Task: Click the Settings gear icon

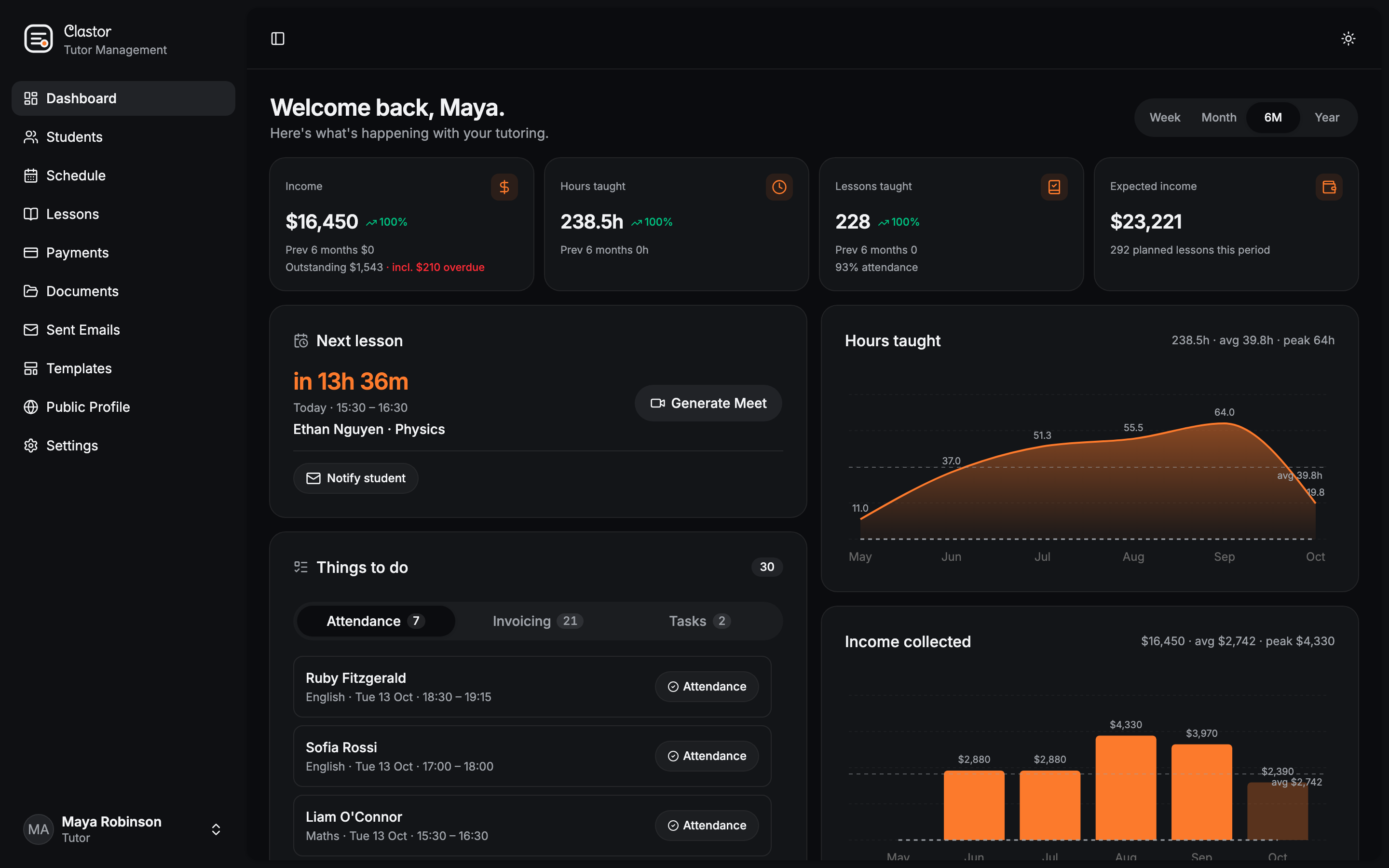Action: point(31,446)
